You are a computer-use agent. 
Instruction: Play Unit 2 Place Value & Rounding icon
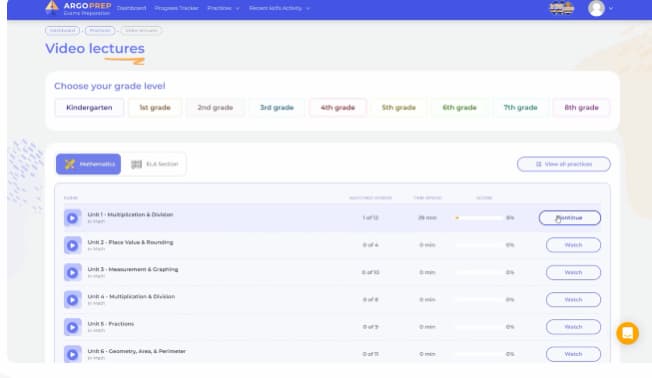pos(72,245)
